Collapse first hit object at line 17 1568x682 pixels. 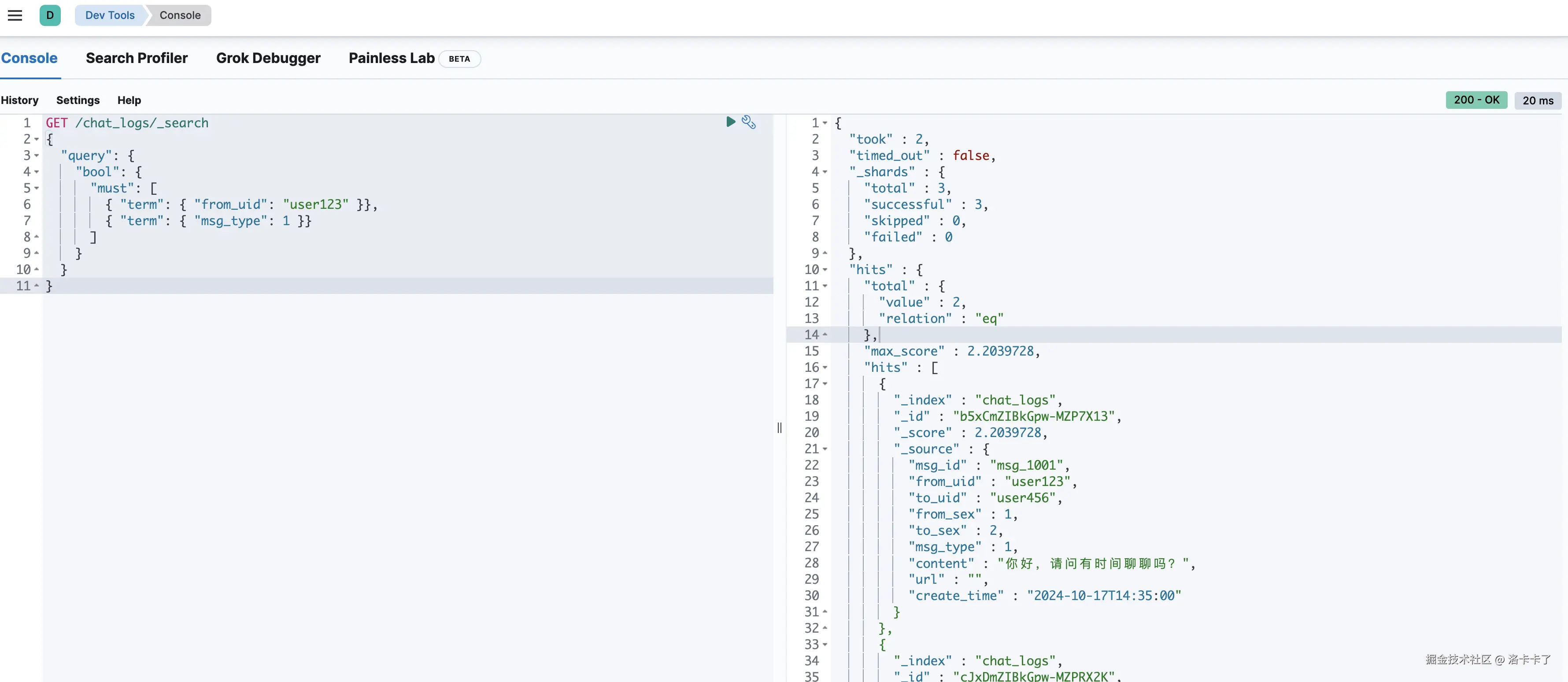coord(825,384)
